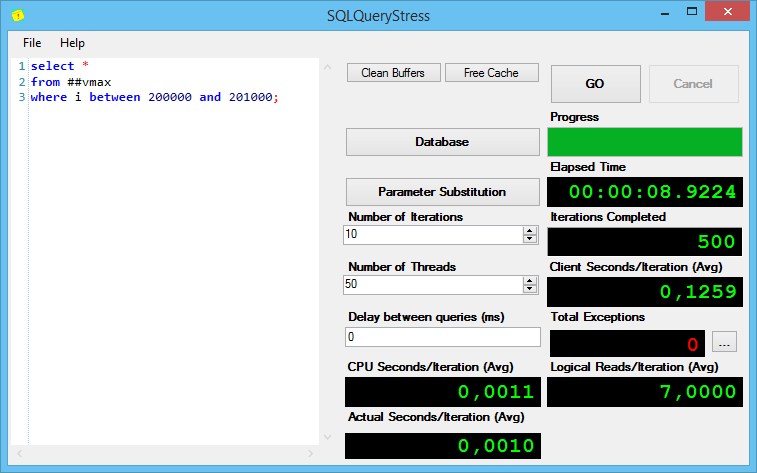Image resolution: width=757 pixels, height=473 pixels.
Task: Click the CPU Seconds value 0,0011
Action: point(496,392)
